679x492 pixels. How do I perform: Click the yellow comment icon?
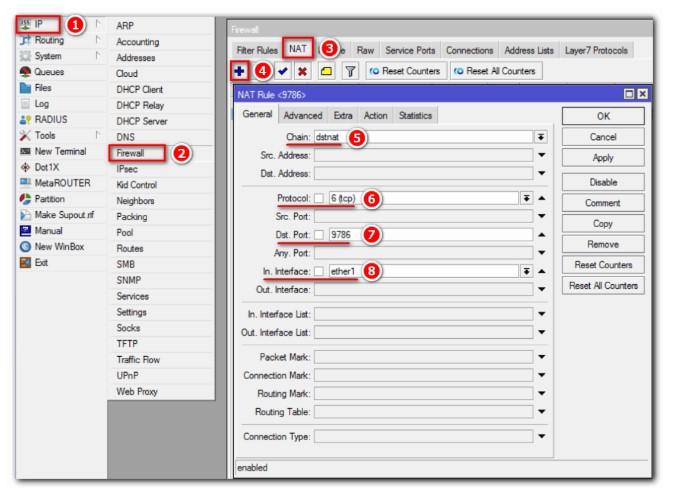(327, 71)
